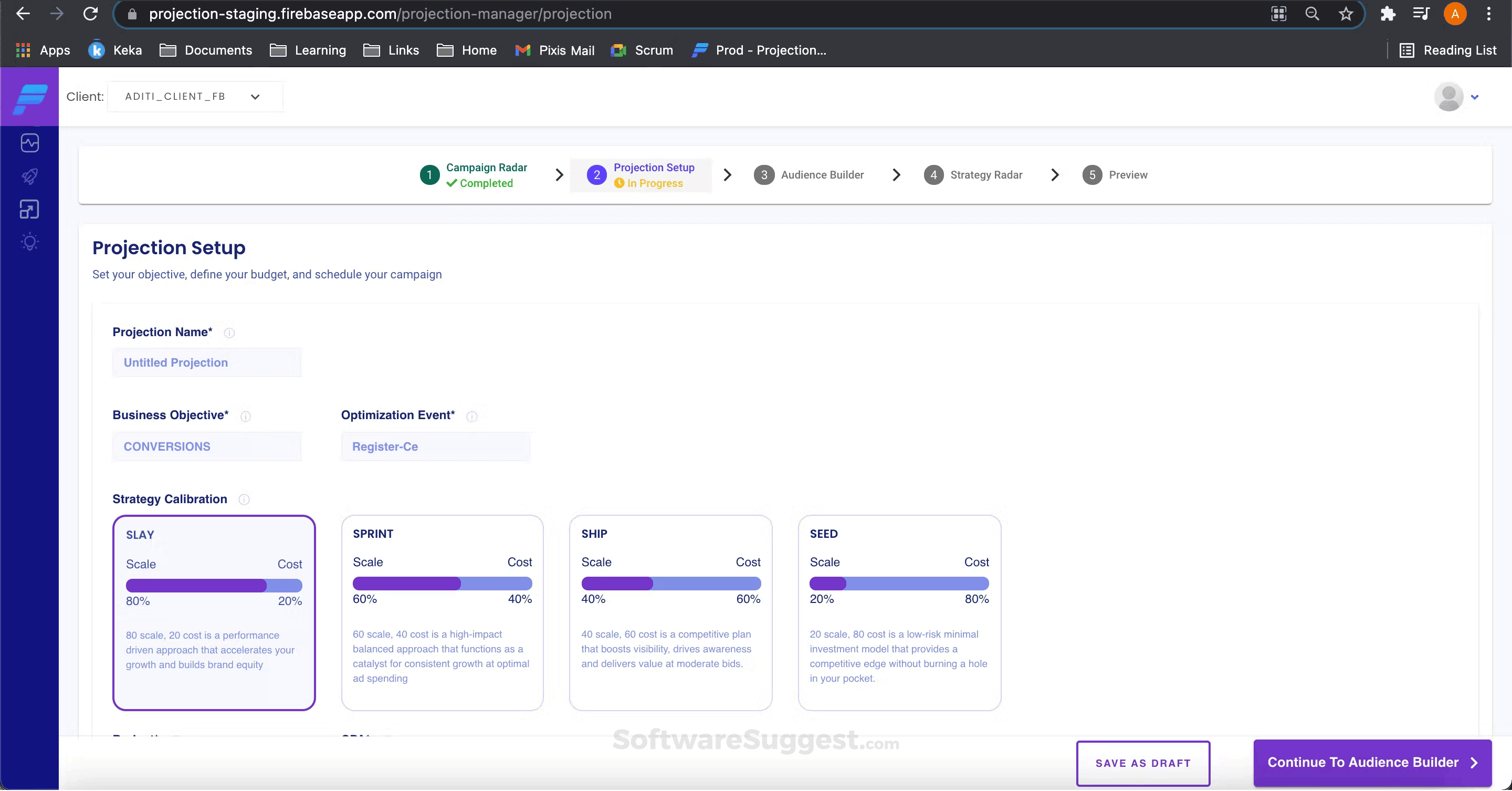The height and width of the screenshot is (791, 1512).
Task: Click the SLAY scale-cost progress bar
Action: [214, 586]
